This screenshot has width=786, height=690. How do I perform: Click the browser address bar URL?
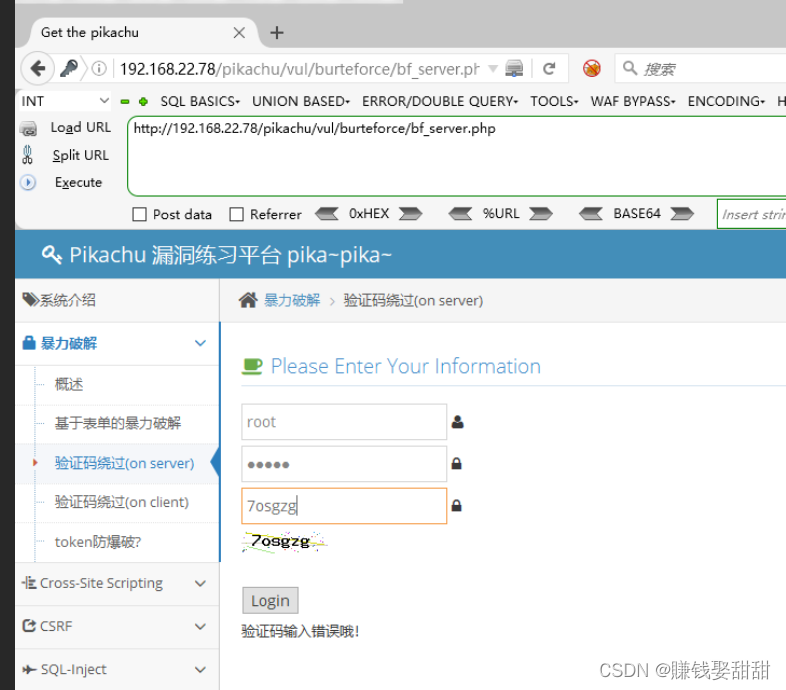[300, 69]
